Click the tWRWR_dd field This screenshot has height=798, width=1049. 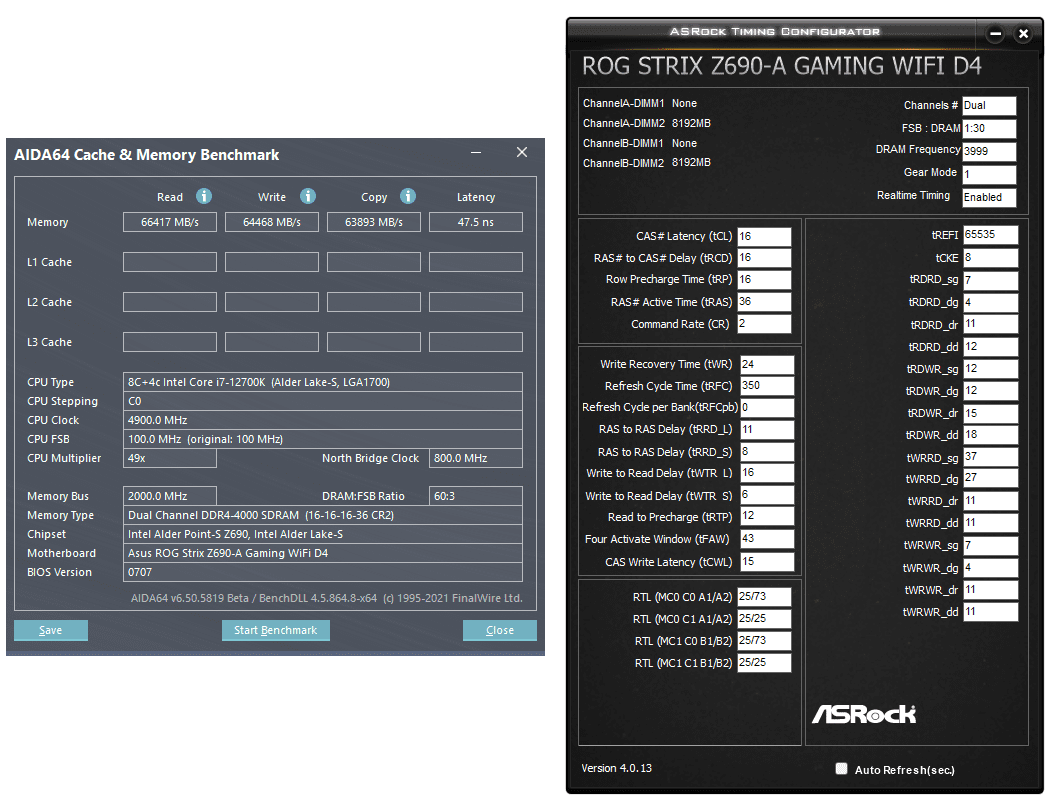[x=990, y=612]
